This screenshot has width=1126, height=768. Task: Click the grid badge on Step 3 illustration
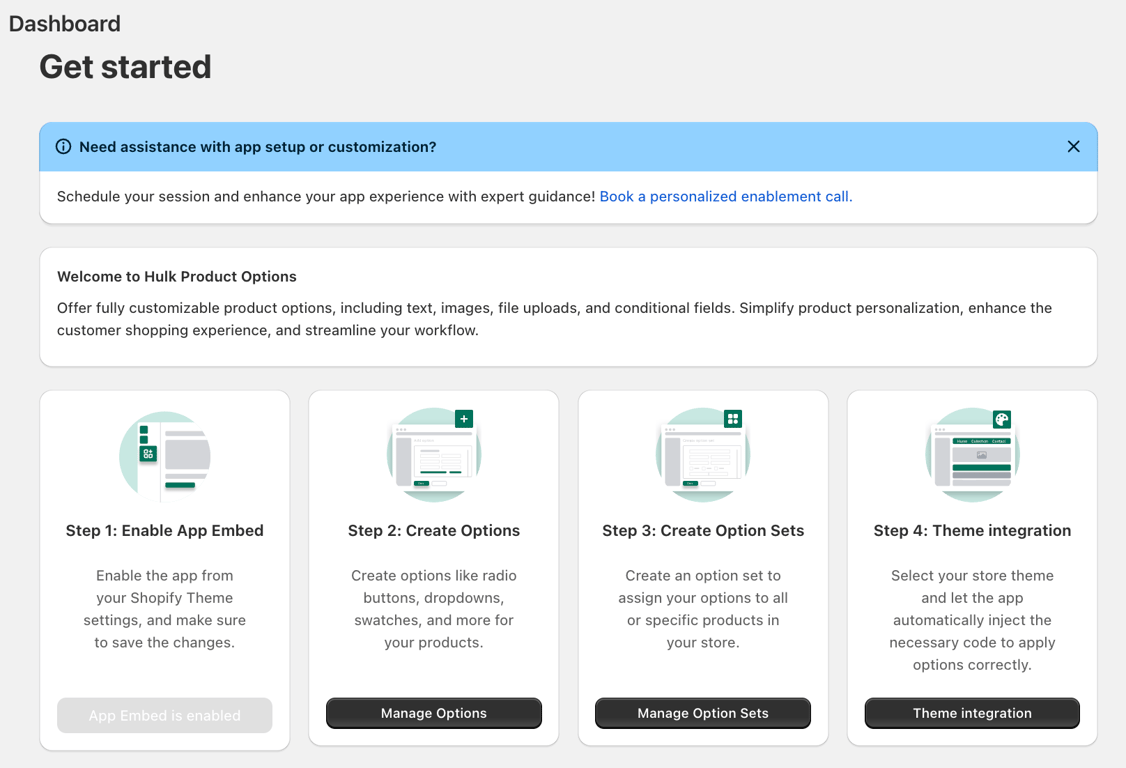pos(732,419)
